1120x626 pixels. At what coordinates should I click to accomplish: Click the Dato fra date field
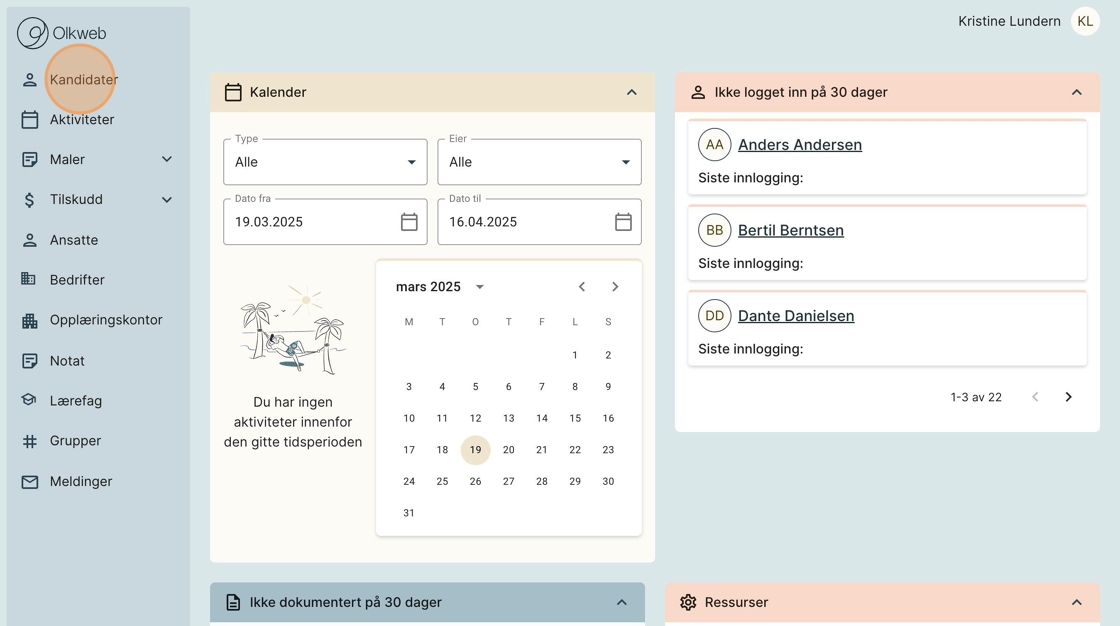pyautogui.click(x=325, y=222)
